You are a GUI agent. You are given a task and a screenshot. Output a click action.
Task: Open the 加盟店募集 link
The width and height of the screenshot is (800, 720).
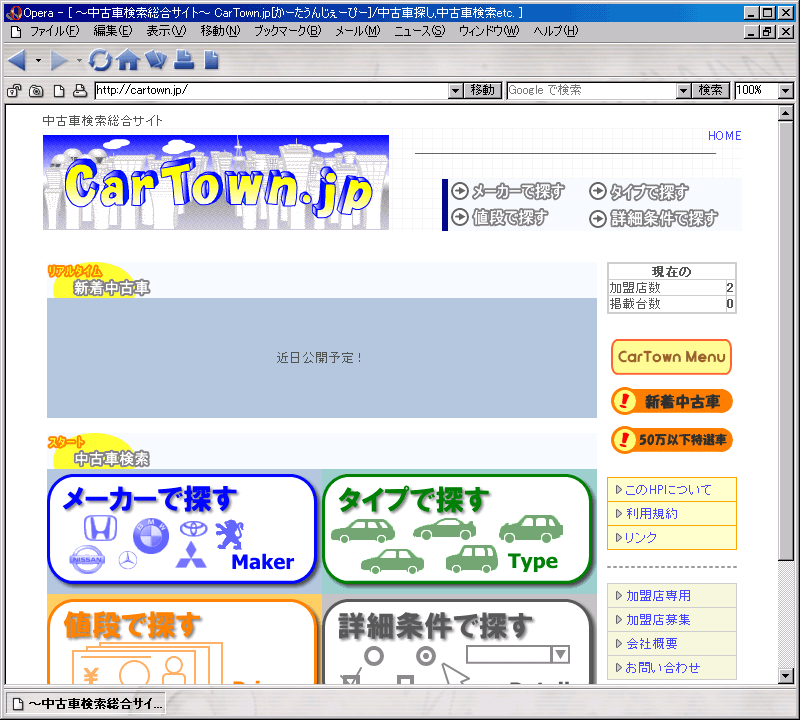[658, 619]
